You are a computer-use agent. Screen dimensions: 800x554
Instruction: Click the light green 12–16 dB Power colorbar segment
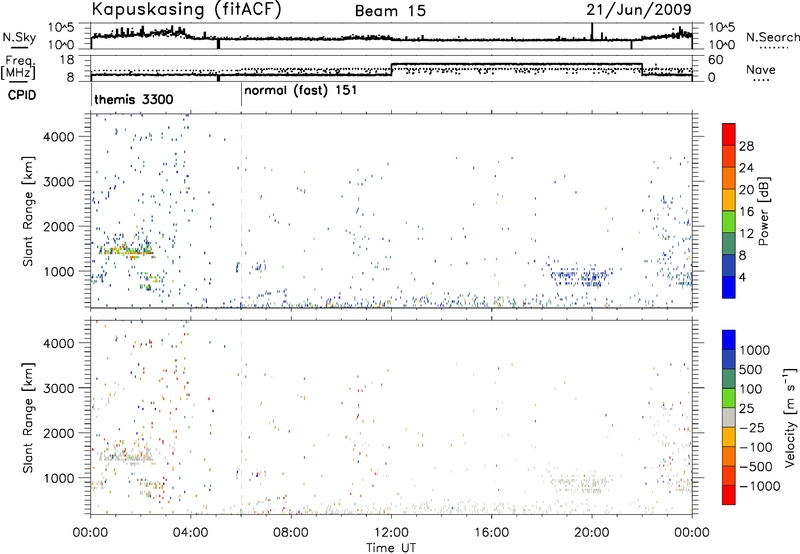pos(729,221)
